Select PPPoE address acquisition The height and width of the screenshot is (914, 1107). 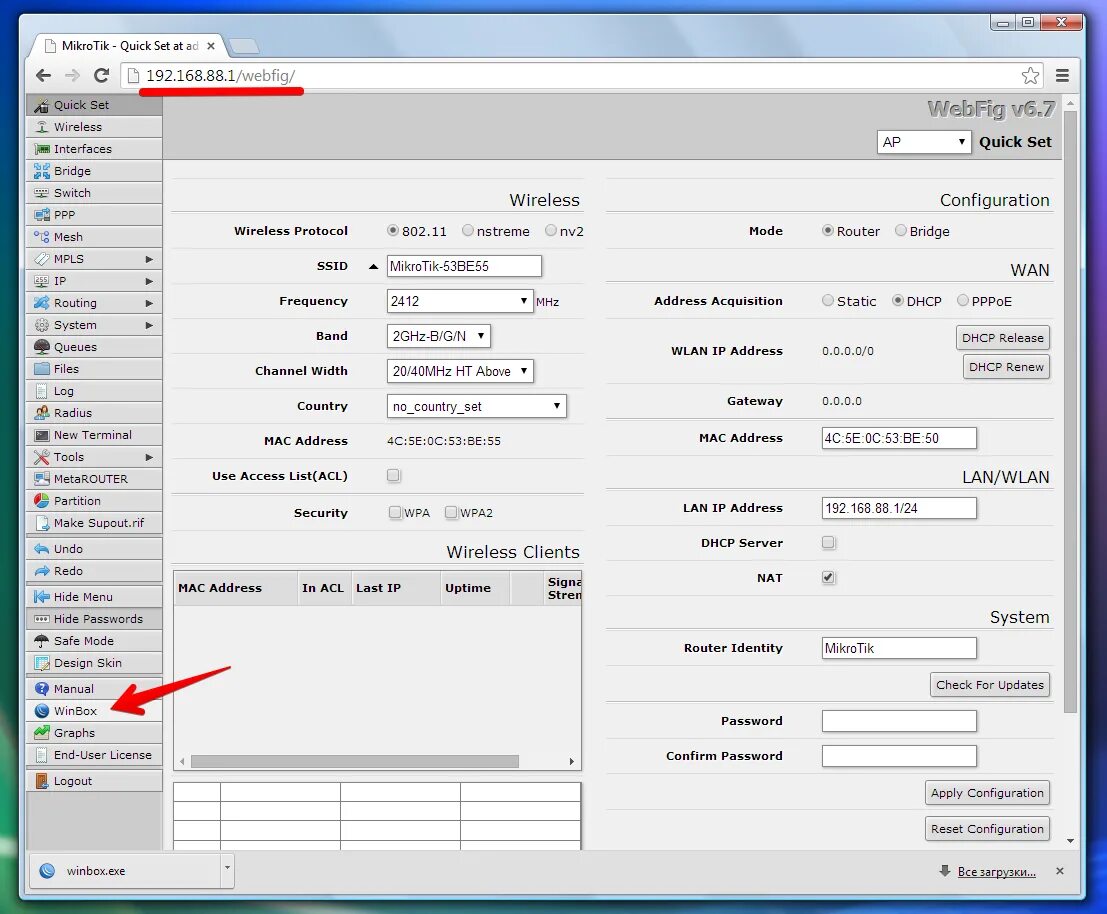[962, 300]
